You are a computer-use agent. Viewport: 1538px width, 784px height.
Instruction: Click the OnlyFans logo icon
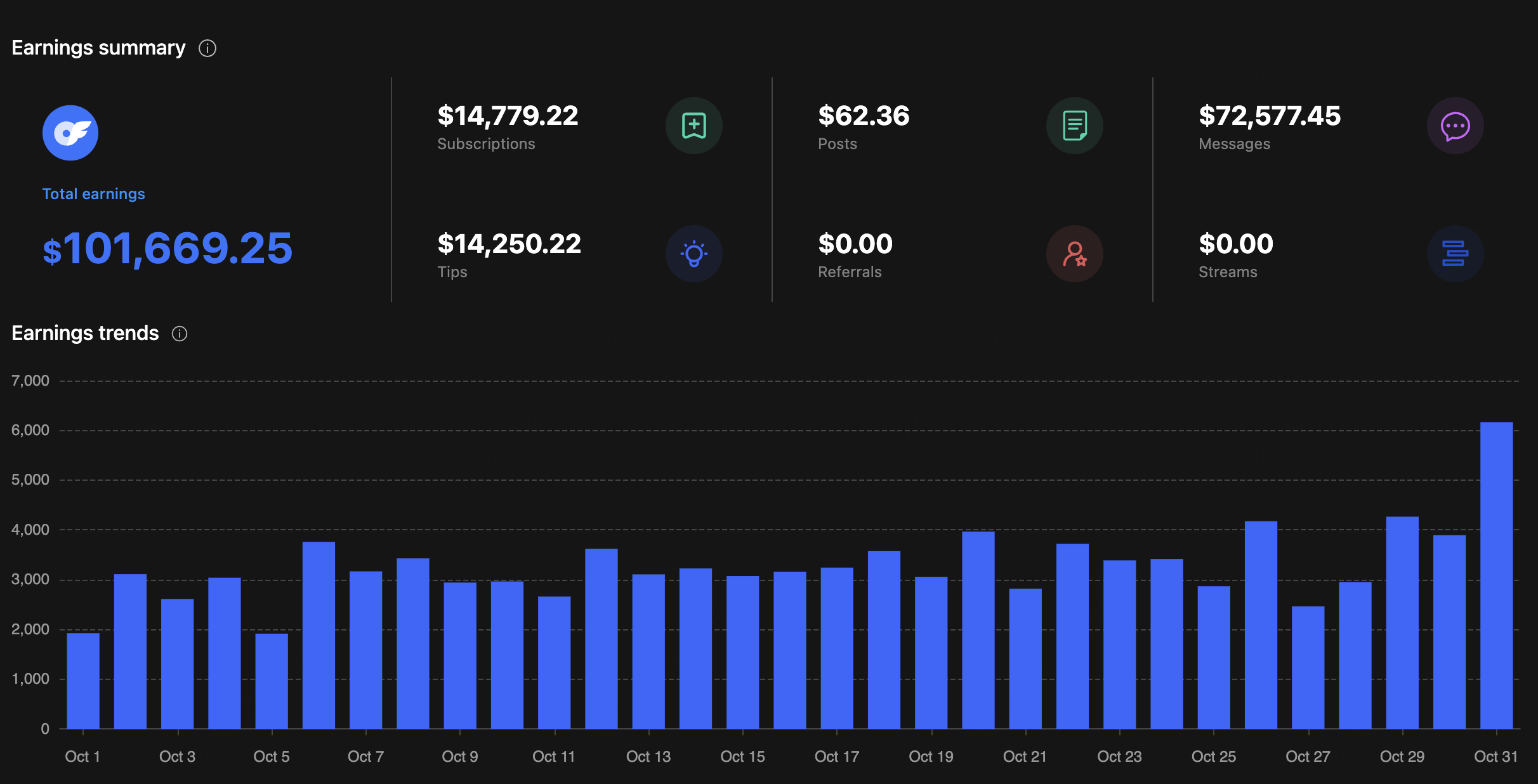coord(70,133)
